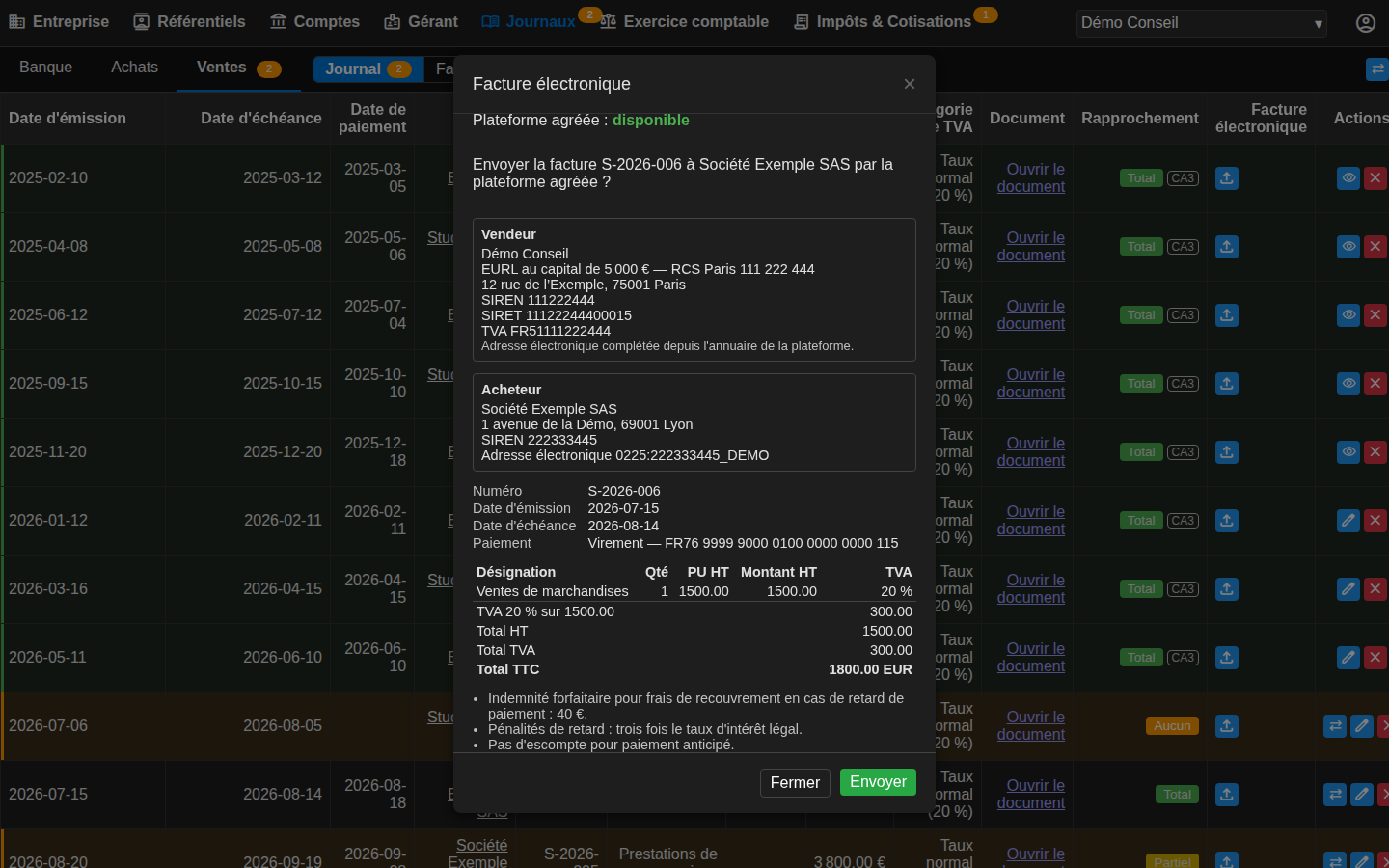Select the Ventes tab
Image resolution: width=1389 pixels, height=868 pixels.
(238, 68)
